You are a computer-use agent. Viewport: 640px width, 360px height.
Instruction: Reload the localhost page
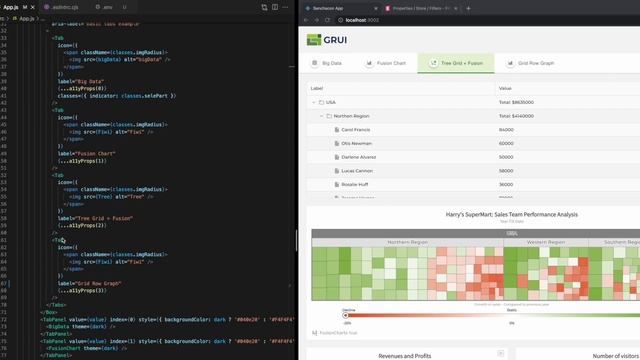click(327, 20)
